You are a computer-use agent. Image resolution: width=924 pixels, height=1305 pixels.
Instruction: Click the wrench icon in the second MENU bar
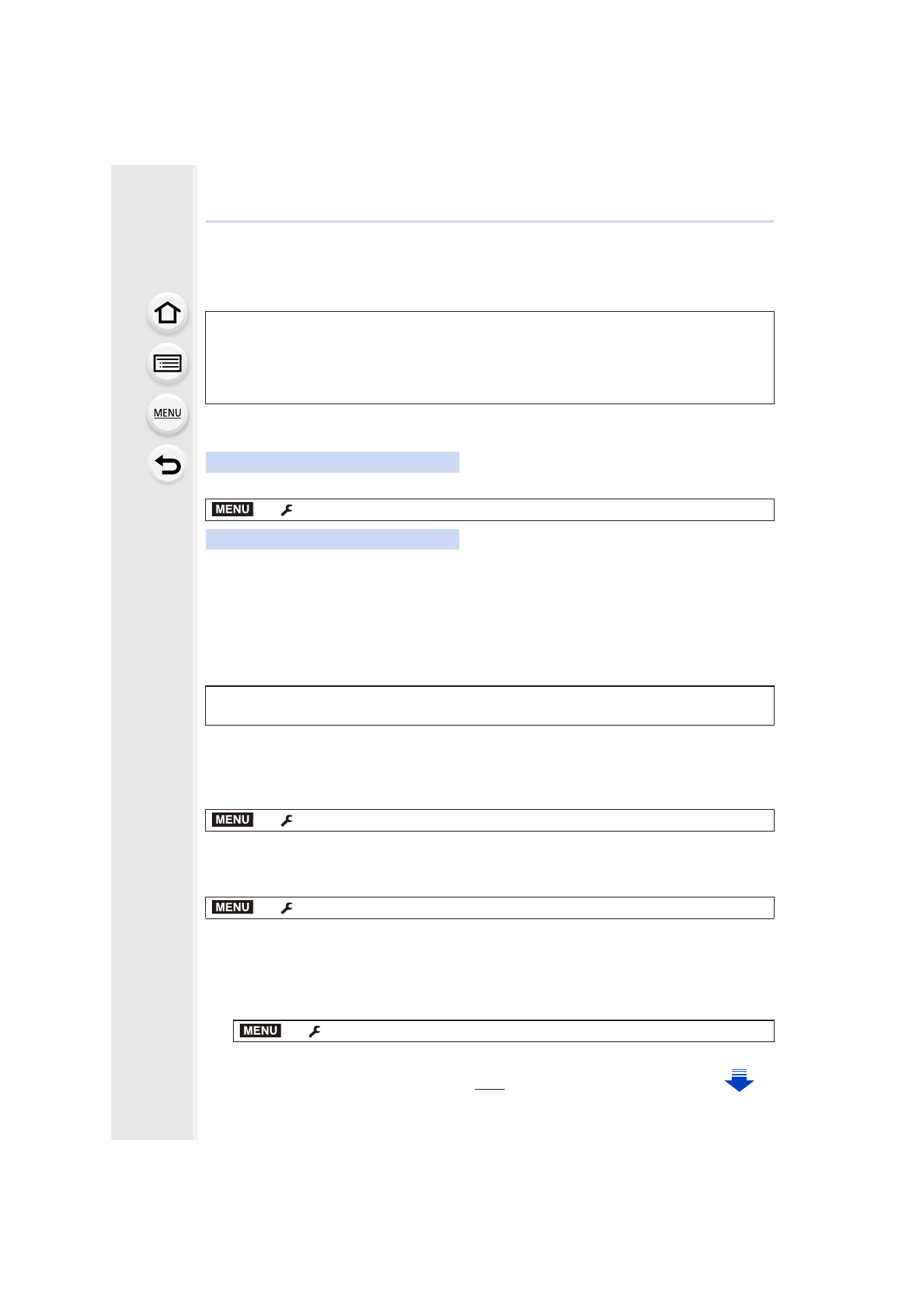(287, 821)
